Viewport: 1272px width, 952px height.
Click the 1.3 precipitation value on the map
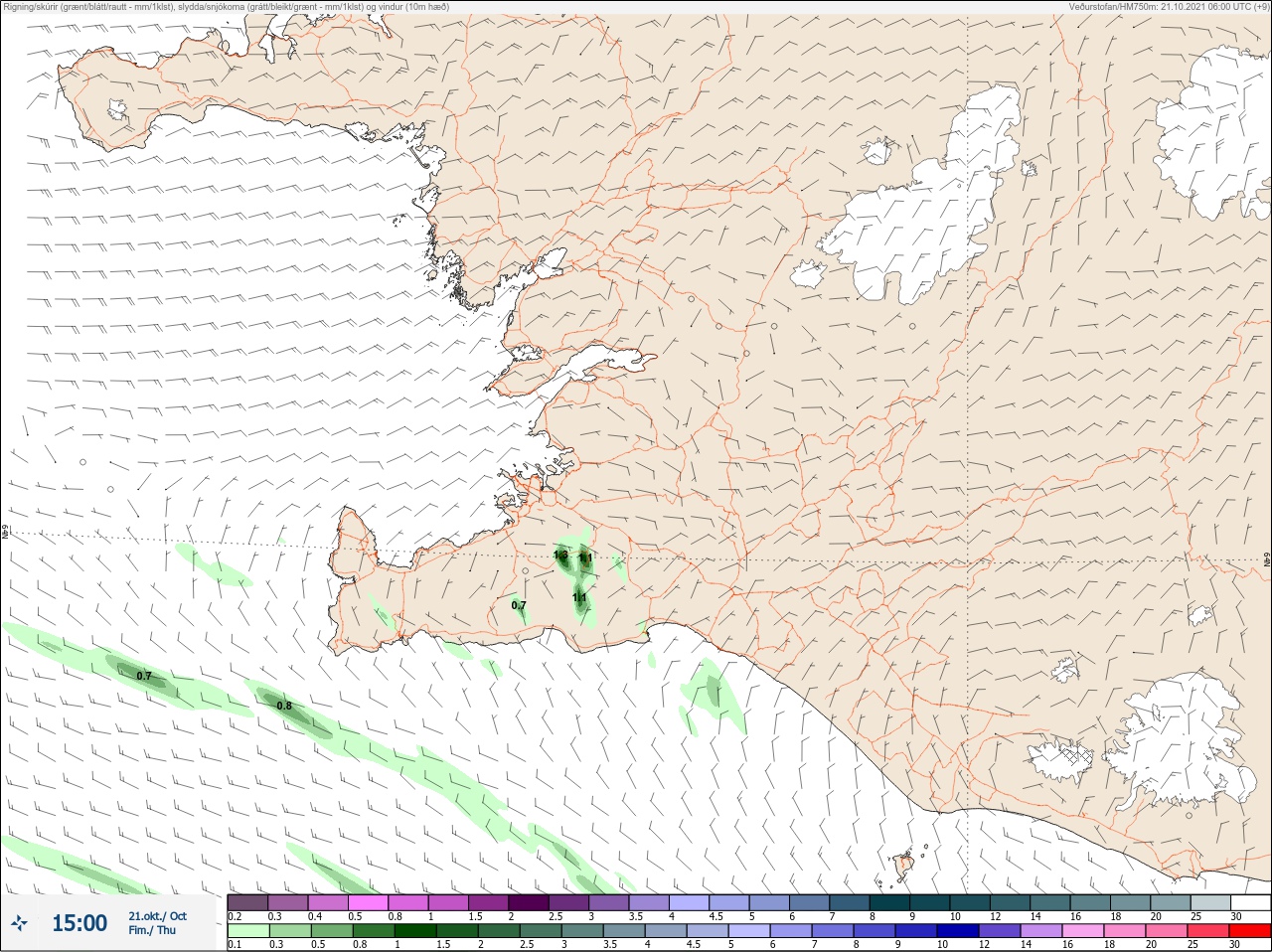point(560,555)
